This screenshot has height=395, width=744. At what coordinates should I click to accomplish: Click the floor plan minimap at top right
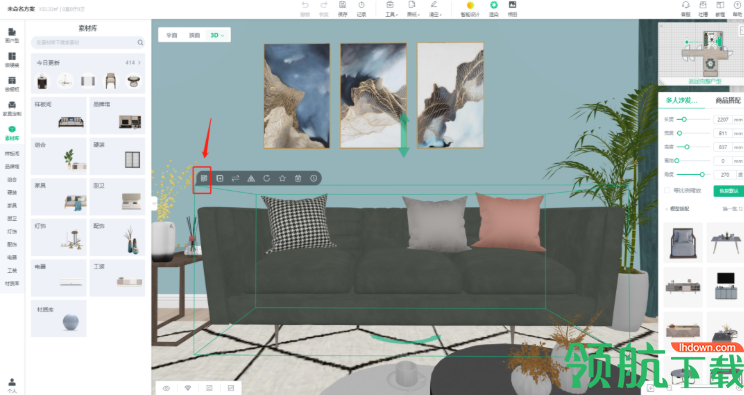(x=701, y=54)
